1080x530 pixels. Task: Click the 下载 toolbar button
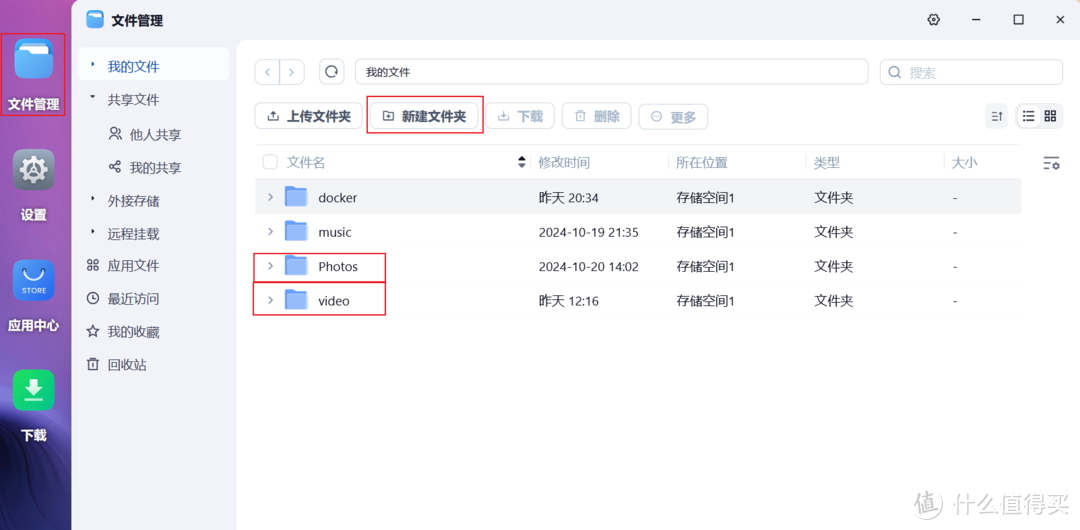(520, 116)
